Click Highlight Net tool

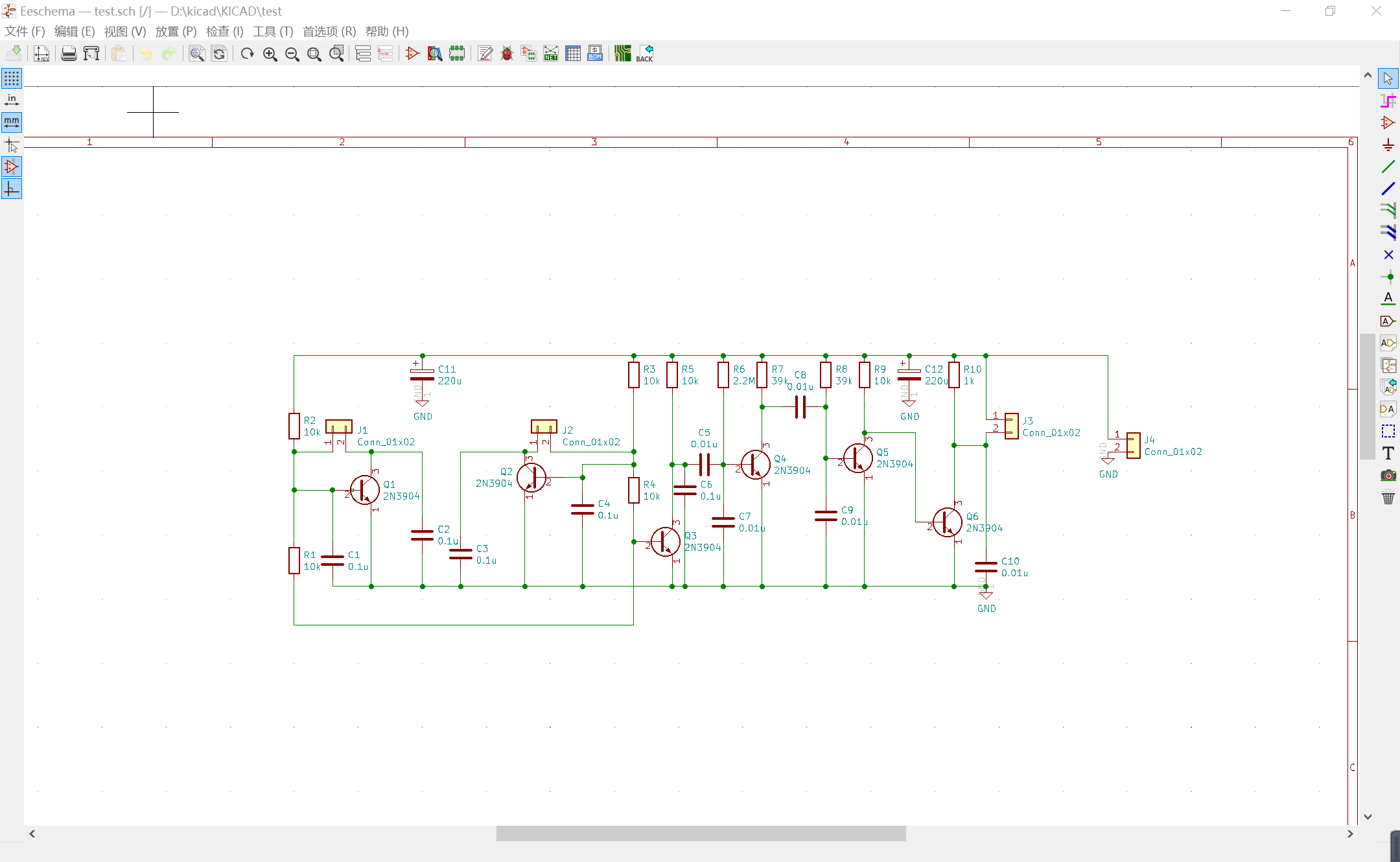click(x=1388, y=100)
